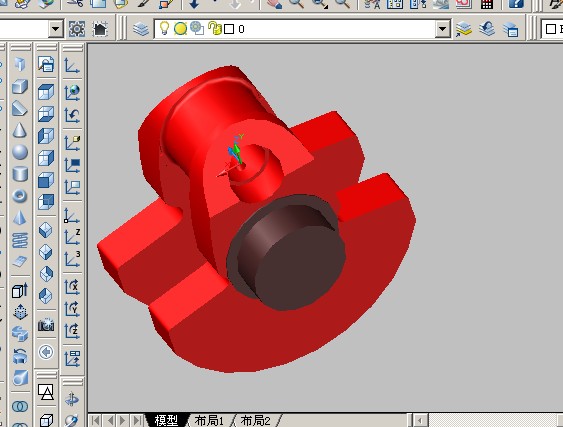Restore the previous UCS
The width and height of the screenshot is (563, 427).
(x=72, y=115)
